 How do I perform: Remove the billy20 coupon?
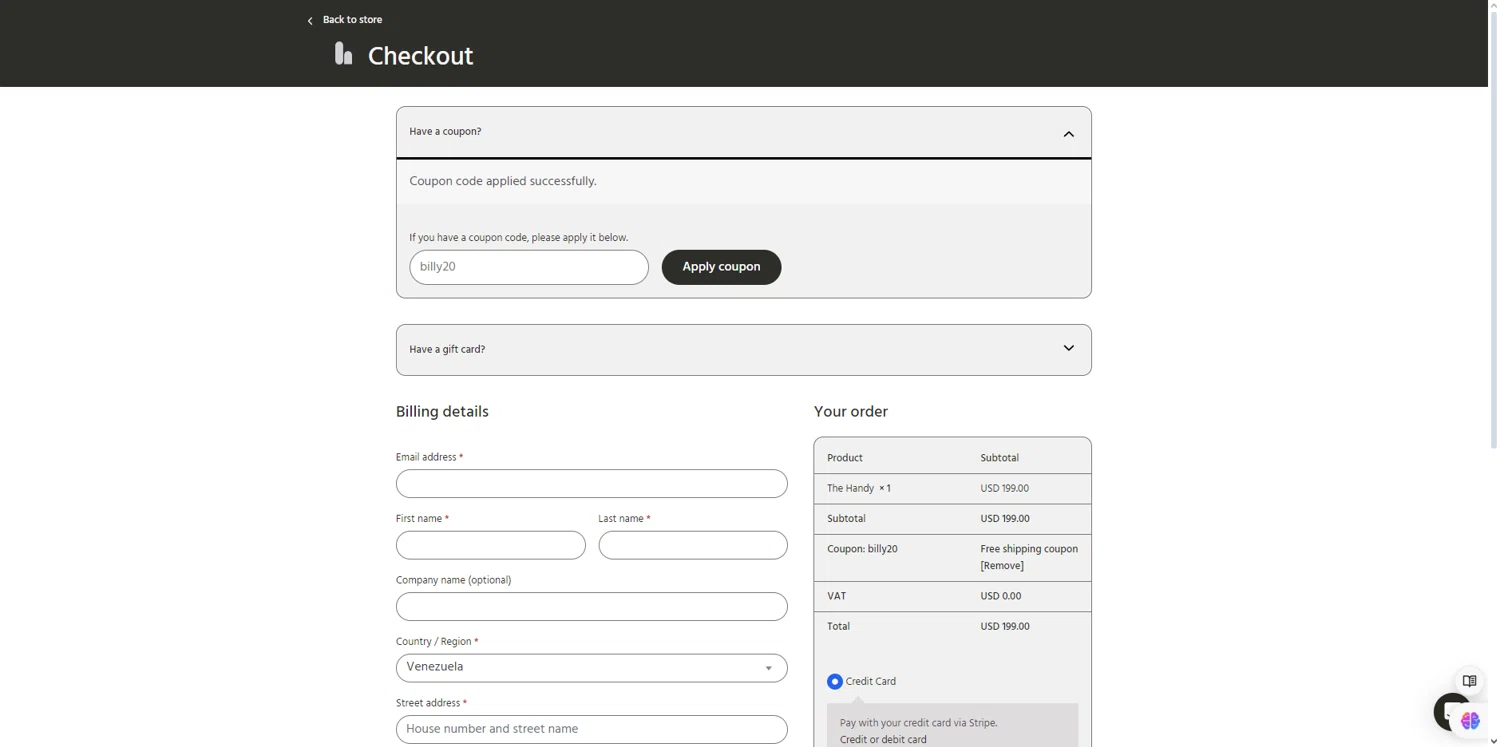1002,566
